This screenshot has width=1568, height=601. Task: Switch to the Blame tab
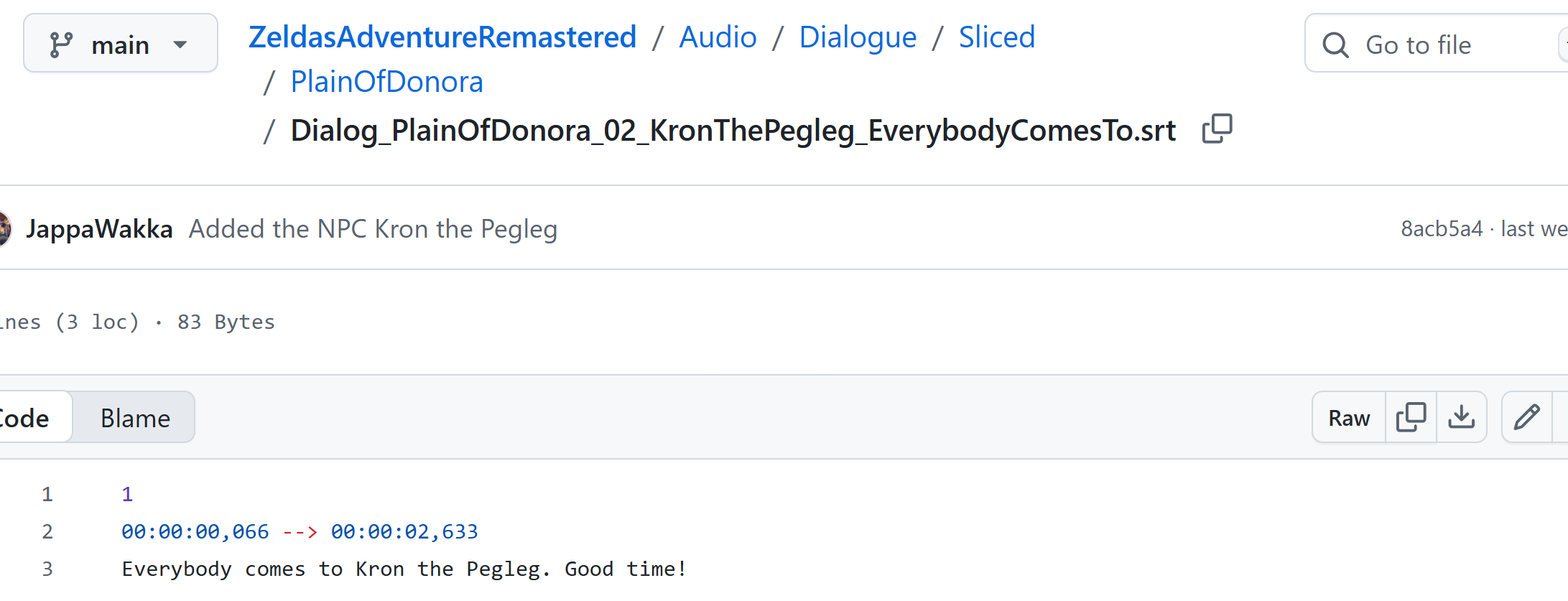[135, 417]
